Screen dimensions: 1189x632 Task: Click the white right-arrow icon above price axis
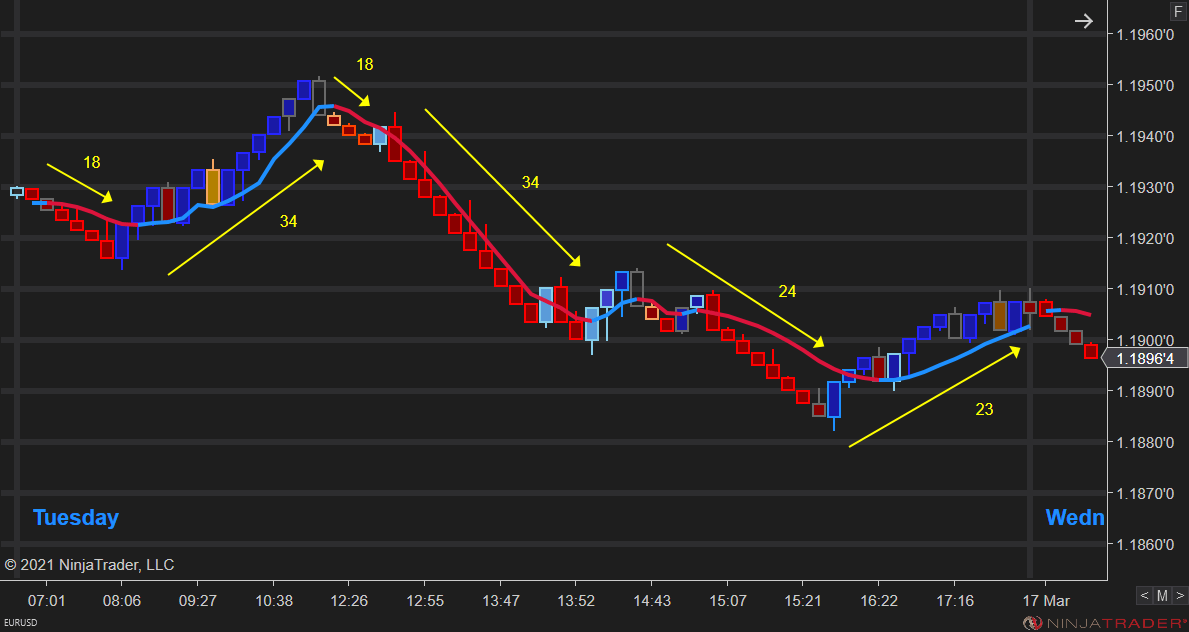coord(1084,20)
